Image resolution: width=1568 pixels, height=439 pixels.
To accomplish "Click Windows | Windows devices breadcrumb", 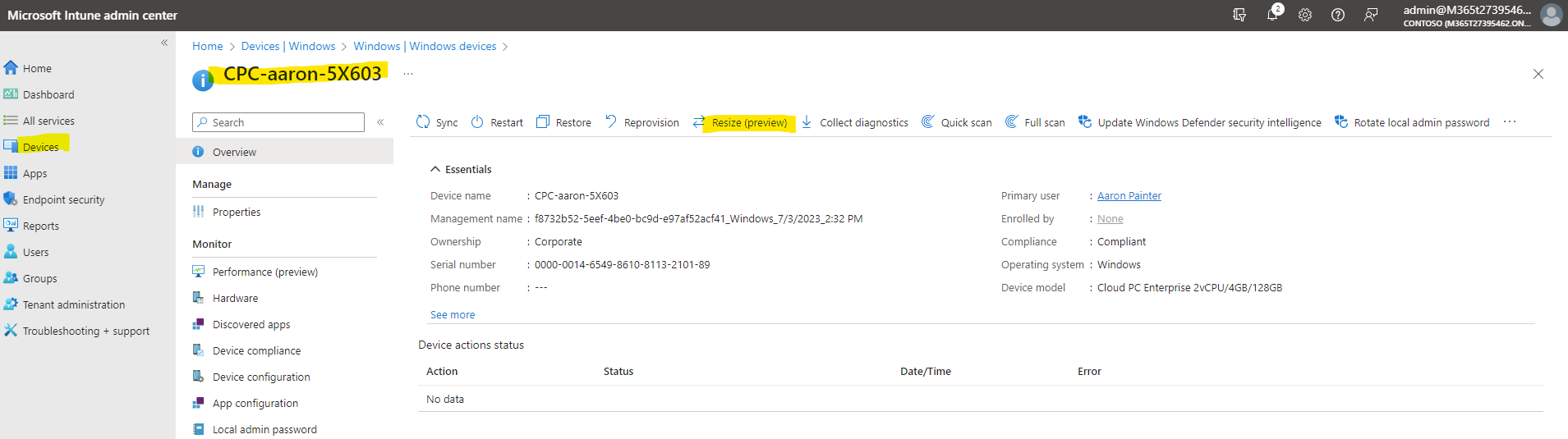I will coord(425,46).
